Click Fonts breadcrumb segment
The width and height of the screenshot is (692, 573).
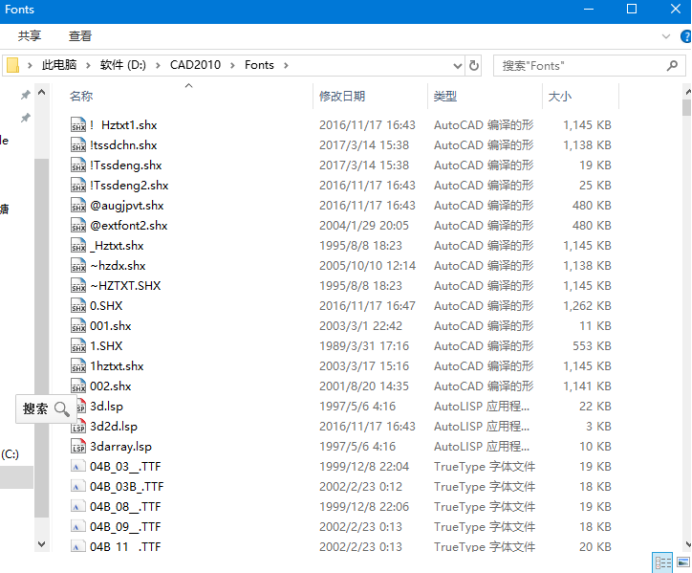click(x=259, y=65)
